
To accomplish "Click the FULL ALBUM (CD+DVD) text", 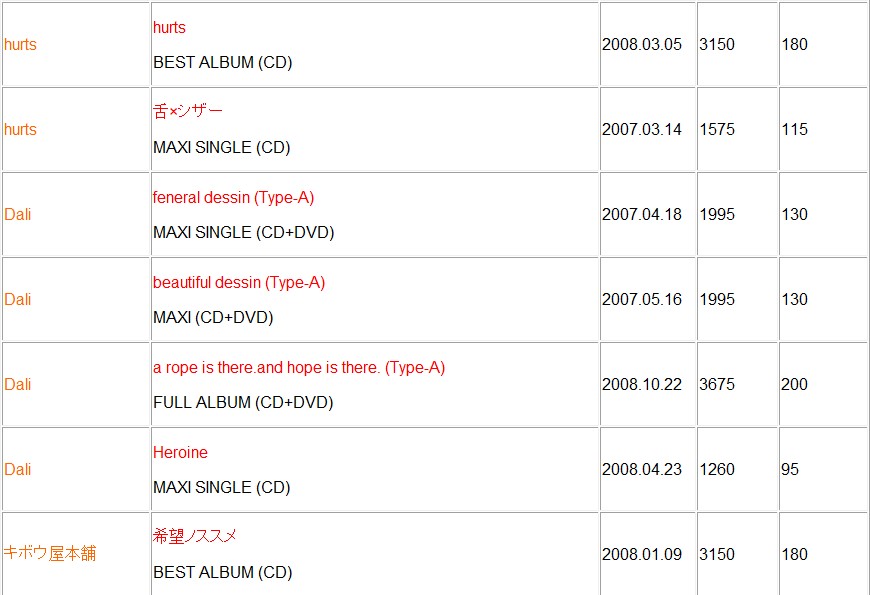I will 242,402.
